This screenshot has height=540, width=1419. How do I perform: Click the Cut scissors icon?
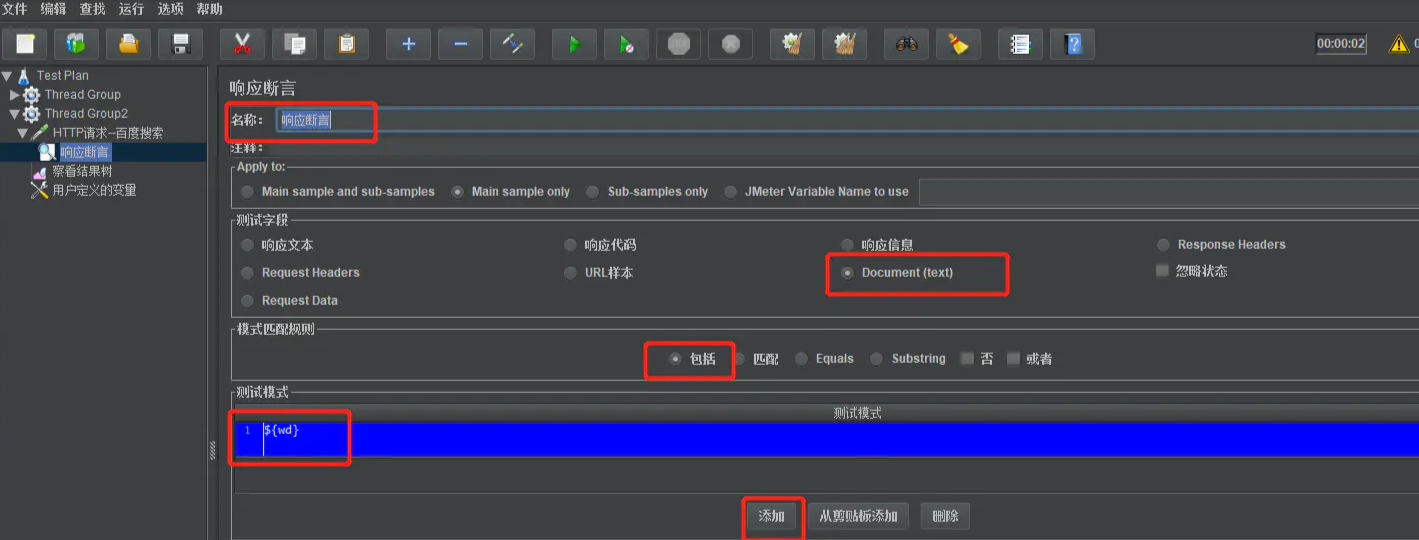pyautogui.click(x=242, y=44)
